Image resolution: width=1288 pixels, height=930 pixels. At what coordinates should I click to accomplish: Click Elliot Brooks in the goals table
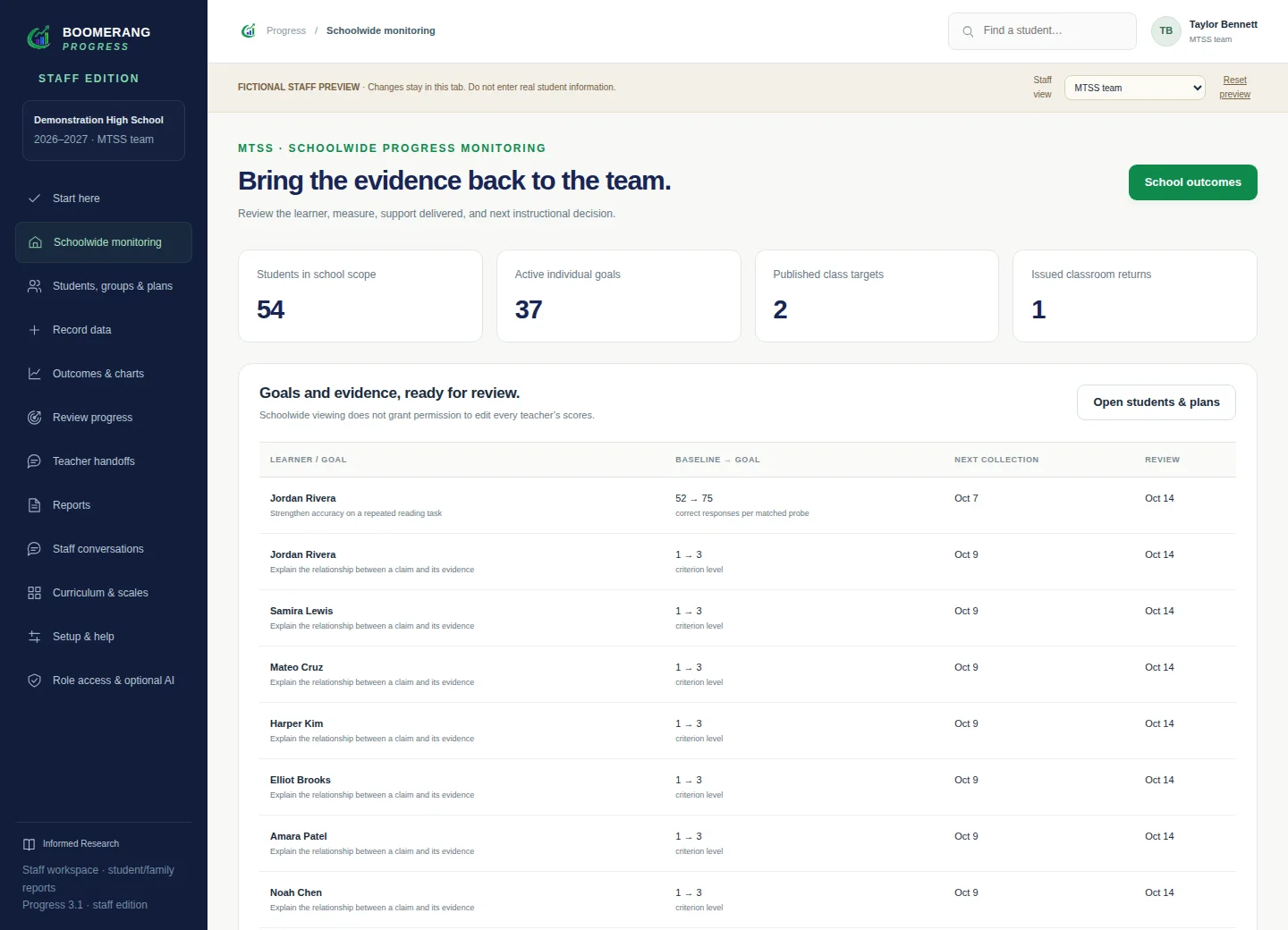[x=301, y=781]
